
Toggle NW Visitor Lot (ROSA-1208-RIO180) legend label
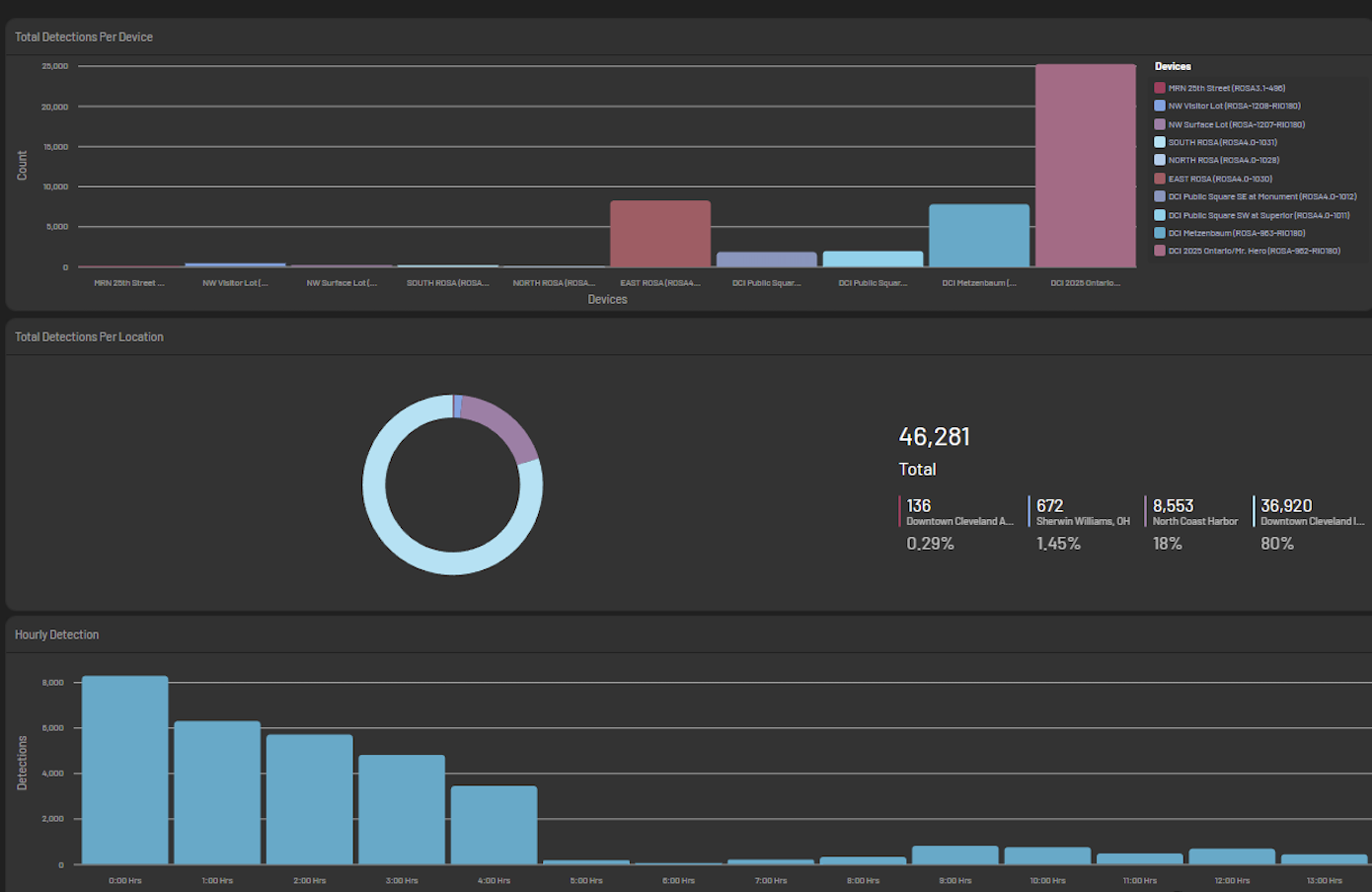click(x=1235, y=106)
